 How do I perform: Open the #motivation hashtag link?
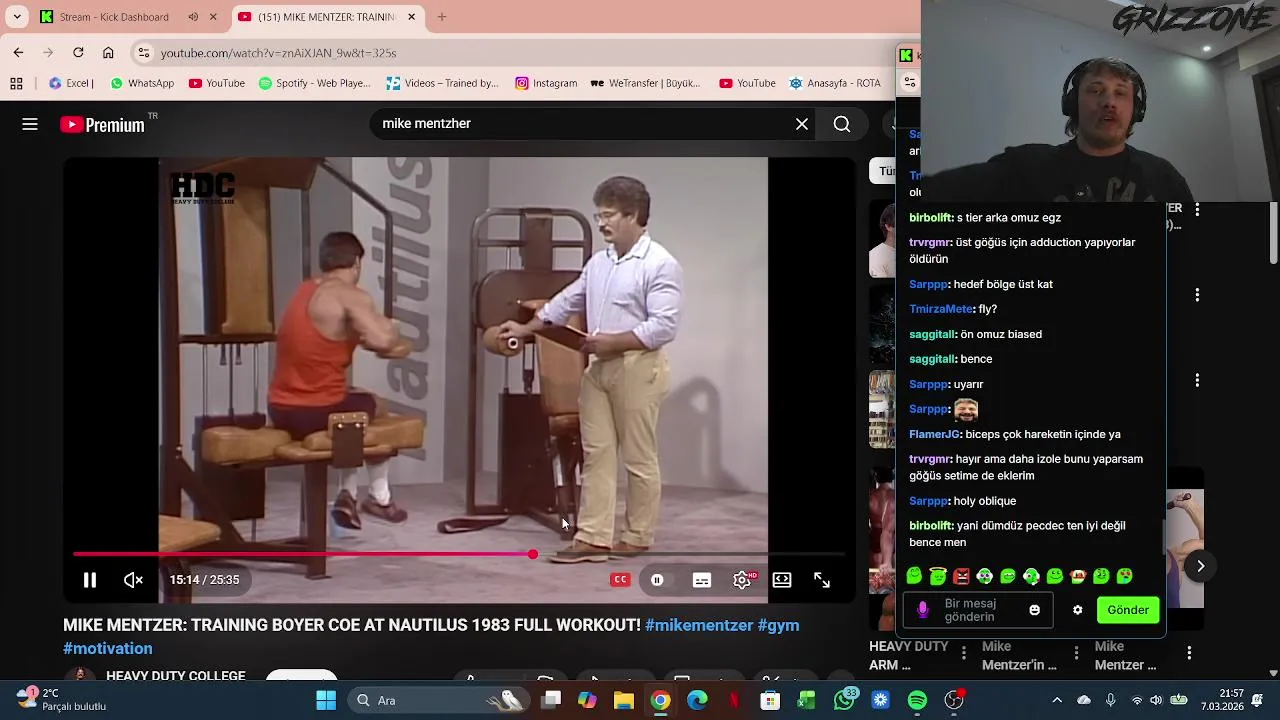pos(108,648)
